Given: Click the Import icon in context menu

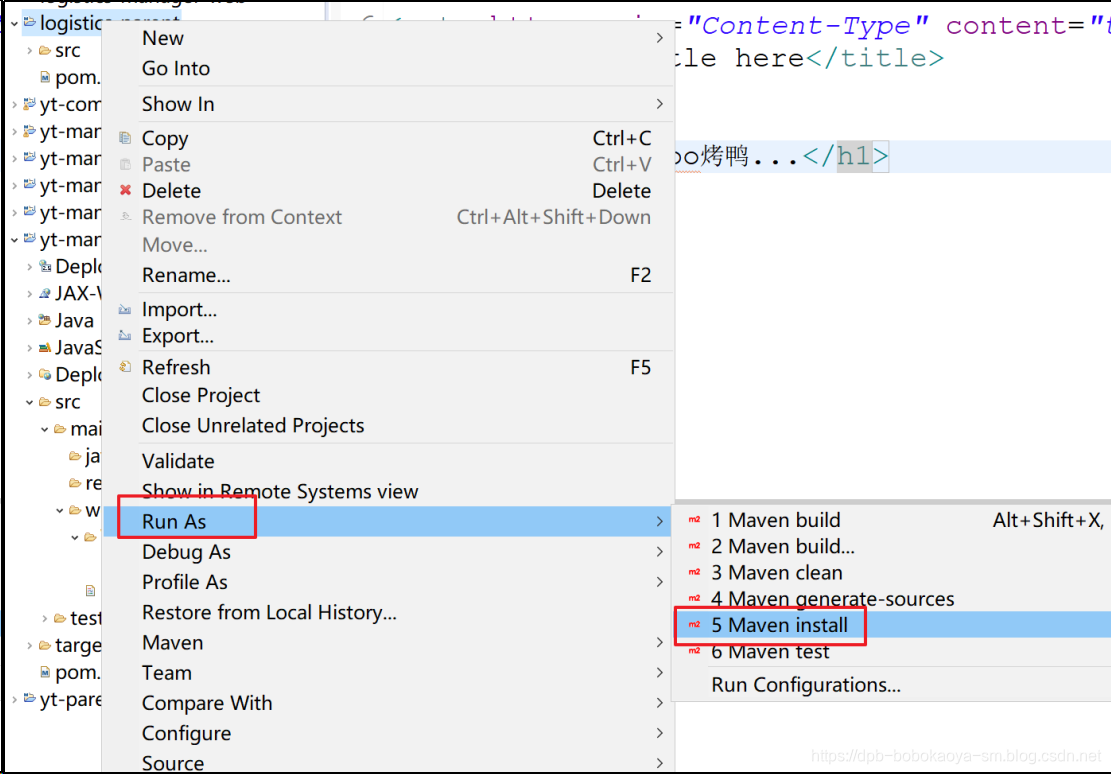Looking at the screenshot, I should pos(125,310).
